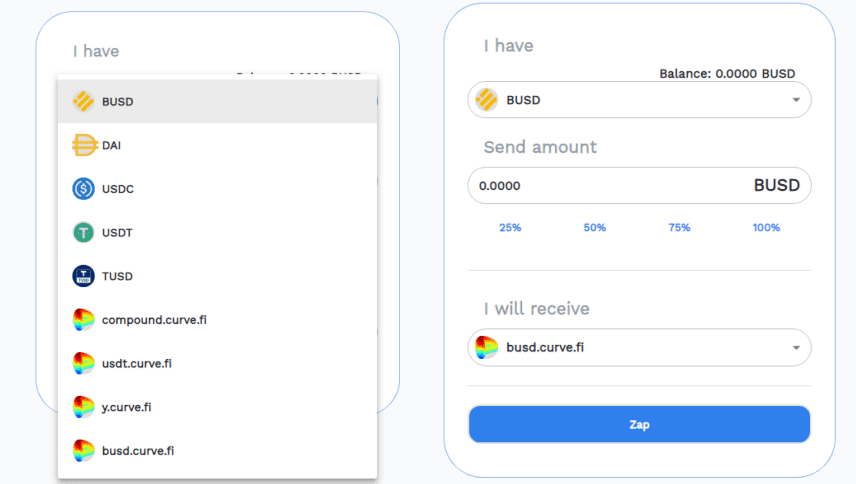Click the USDT Tether icon

(84, 233)
